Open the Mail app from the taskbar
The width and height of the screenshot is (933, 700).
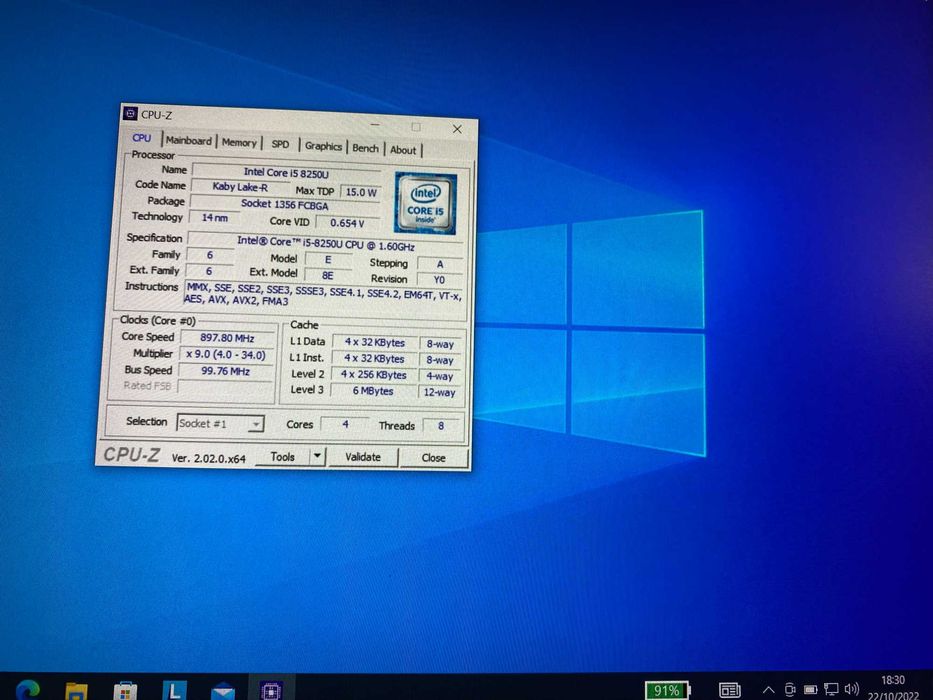[x=223, y=692]
